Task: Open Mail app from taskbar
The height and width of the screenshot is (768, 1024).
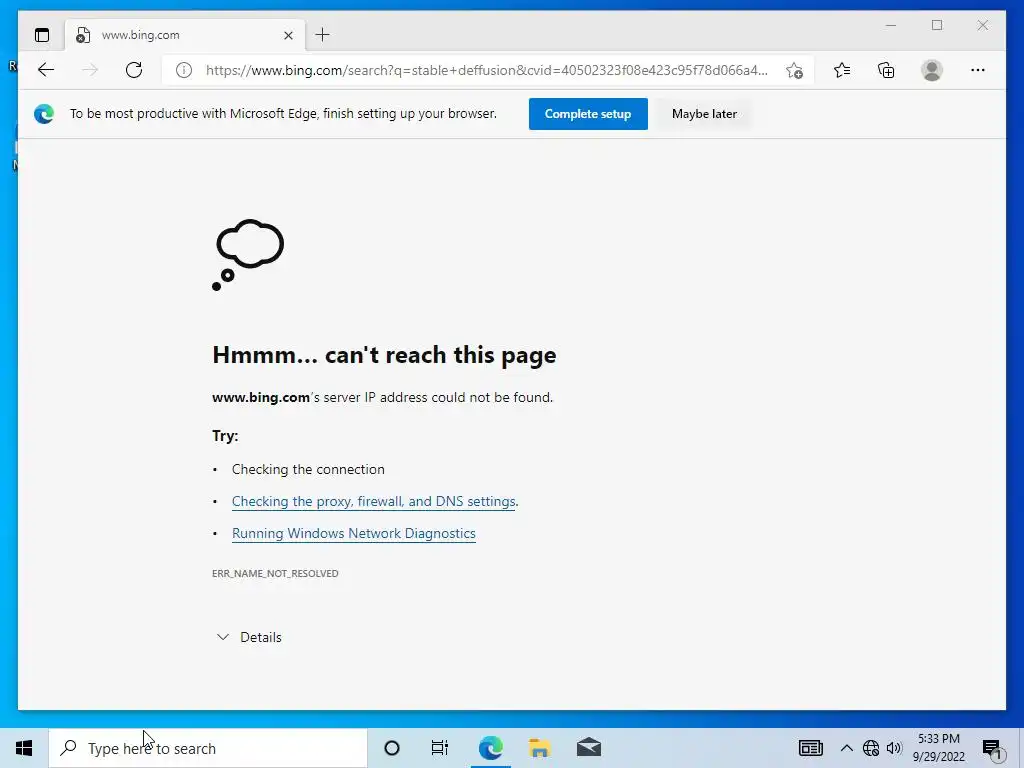Action: [588, 748]
